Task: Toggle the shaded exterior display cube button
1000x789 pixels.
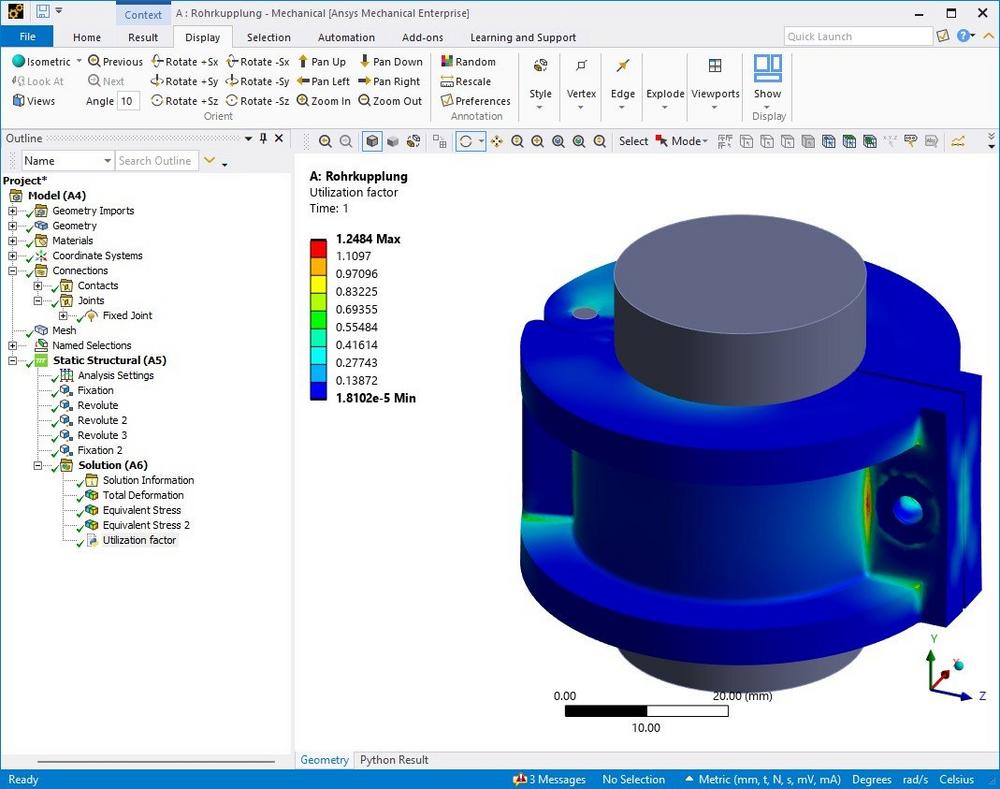Action: (372, 142)
